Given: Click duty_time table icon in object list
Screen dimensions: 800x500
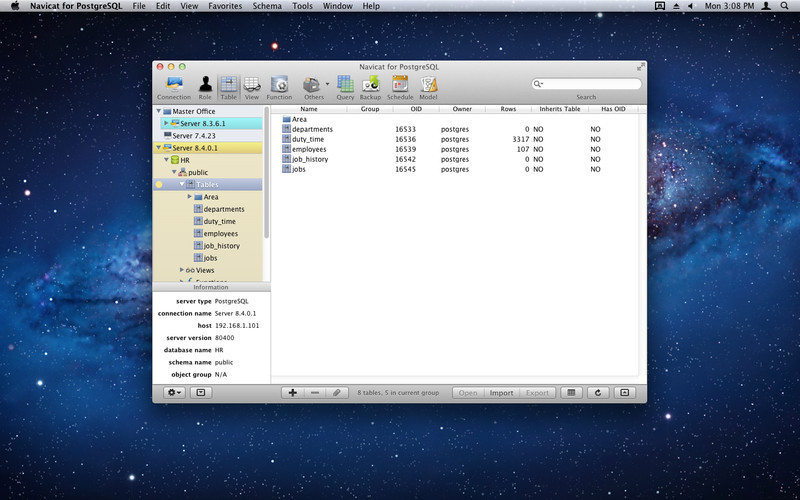Looking at the screenshot, I should click(286, 139).
